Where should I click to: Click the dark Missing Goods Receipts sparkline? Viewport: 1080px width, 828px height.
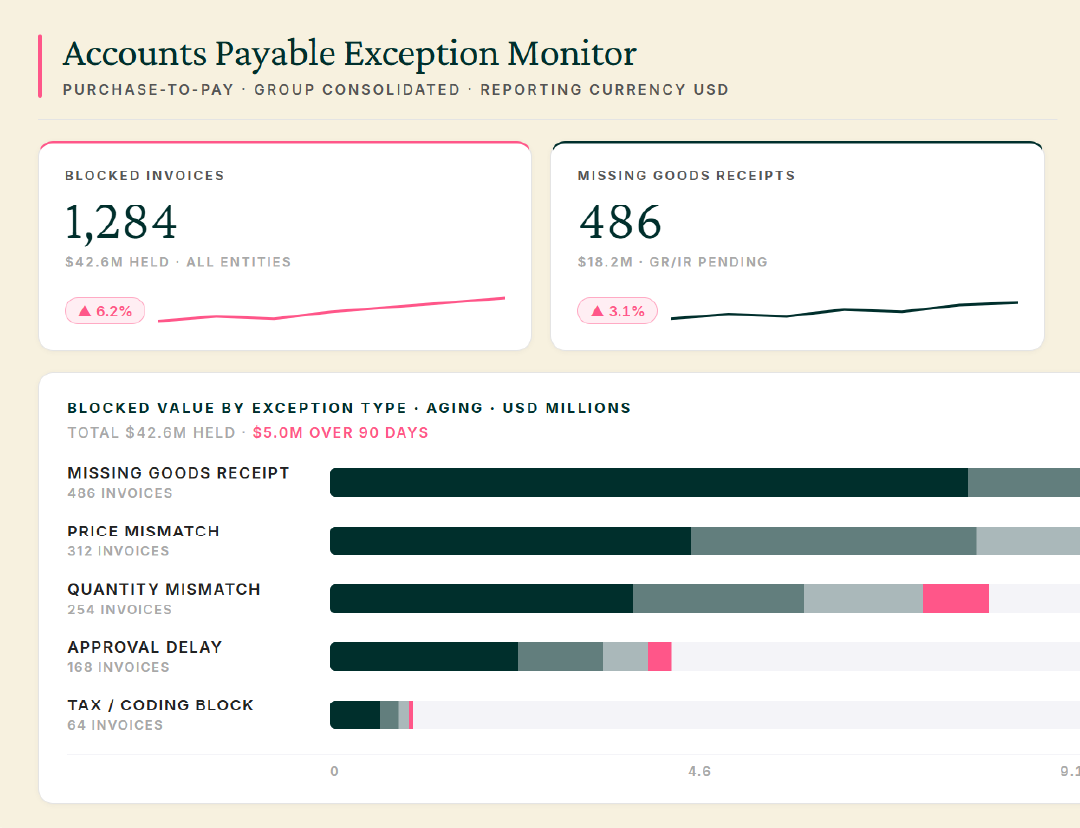844,310
